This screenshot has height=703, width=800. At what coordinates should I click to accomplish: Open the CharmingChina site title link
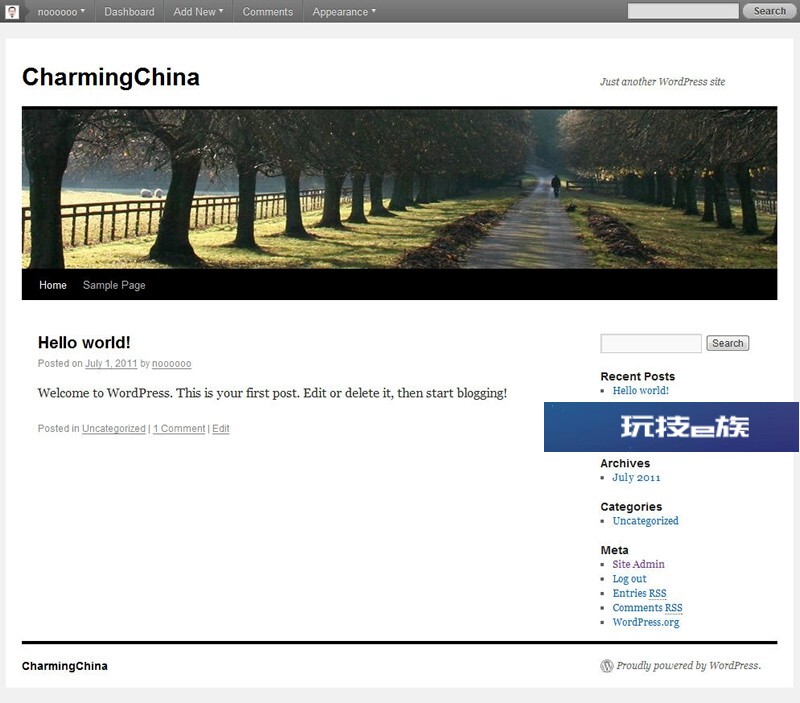point(111,77)
